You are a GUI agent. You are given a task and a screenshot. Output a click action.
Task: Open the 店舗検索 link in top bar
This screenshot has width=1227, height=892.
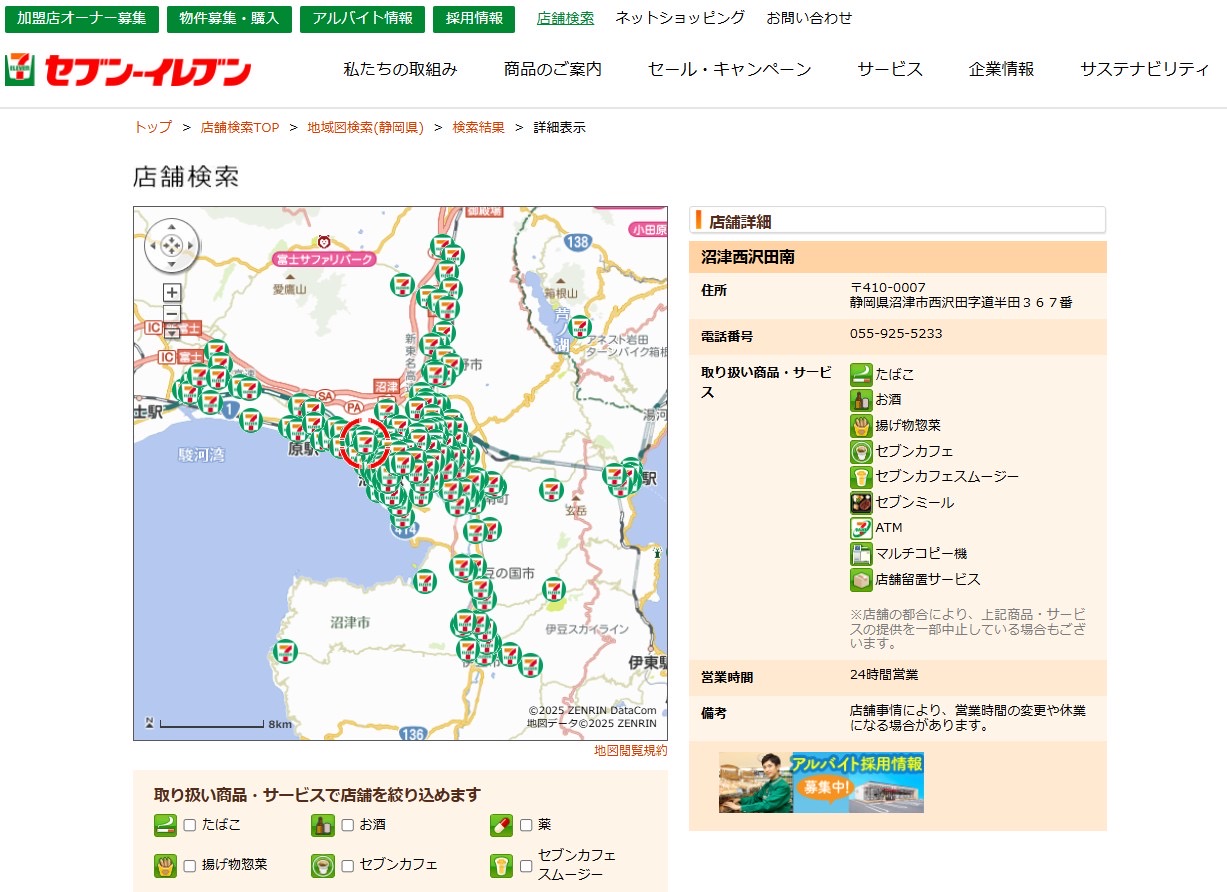point(565,18)
